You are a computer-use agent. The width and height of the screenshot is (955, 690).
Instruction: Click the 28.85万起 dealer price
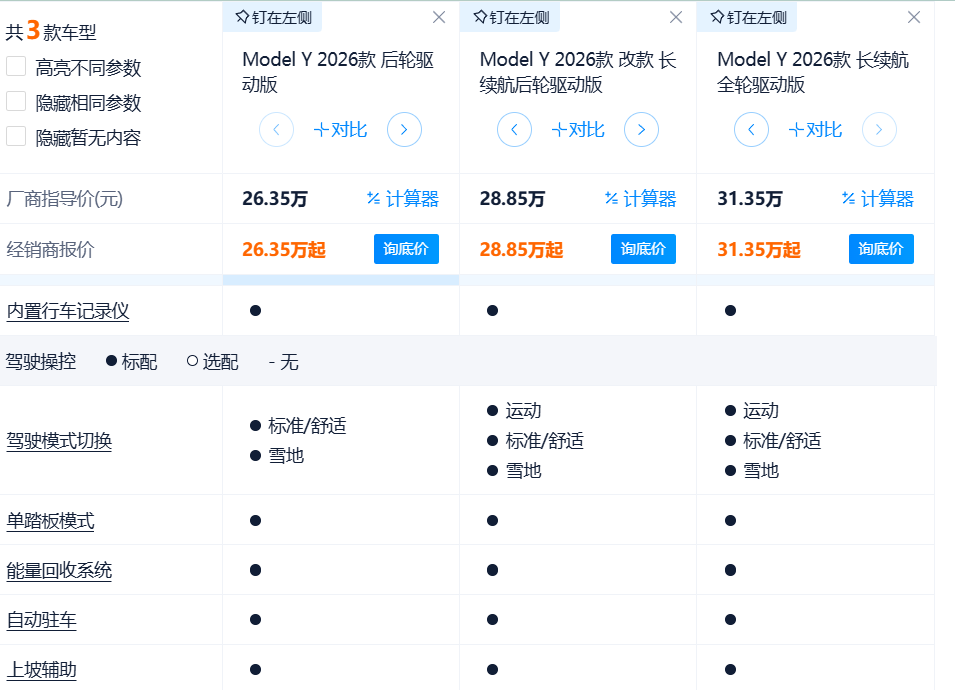click(521, 250)
